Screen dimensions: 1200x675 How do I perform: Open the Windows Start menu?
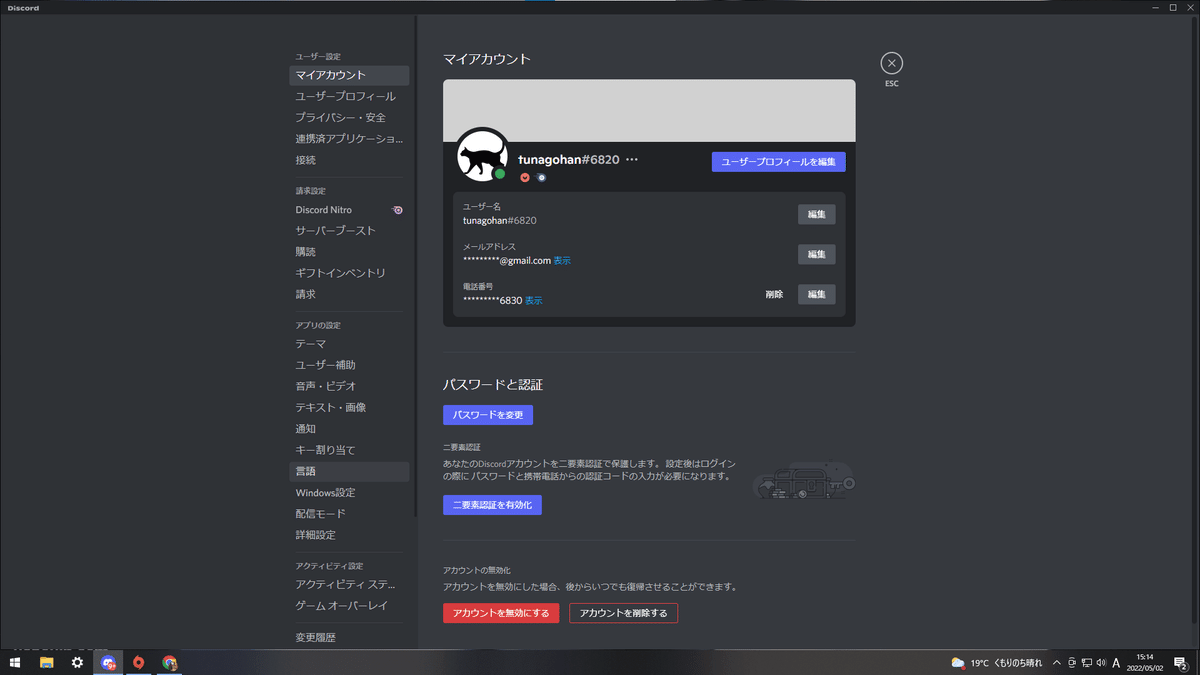coord(15,662)
